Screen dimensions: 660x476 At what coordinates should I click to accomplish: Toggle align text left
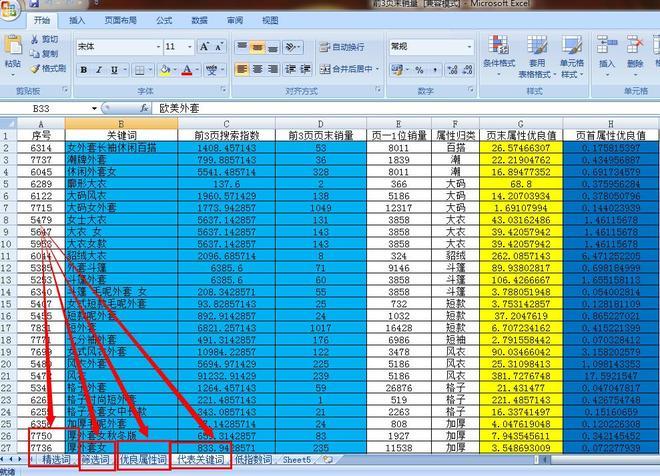[x=242, y=69]
